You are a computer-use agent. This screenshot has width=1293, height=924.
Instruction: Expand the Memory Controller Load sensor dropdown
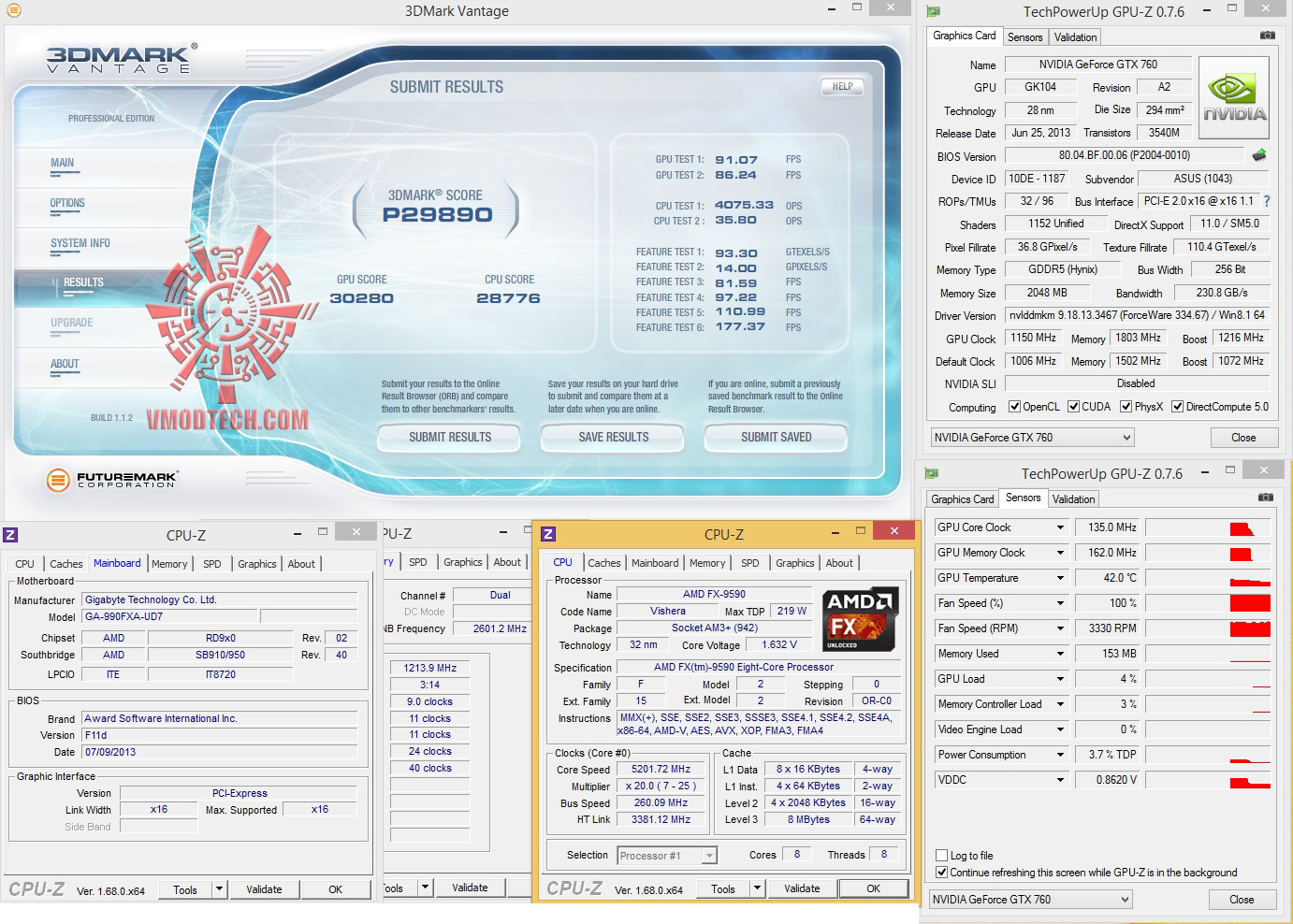[1060, 704]
